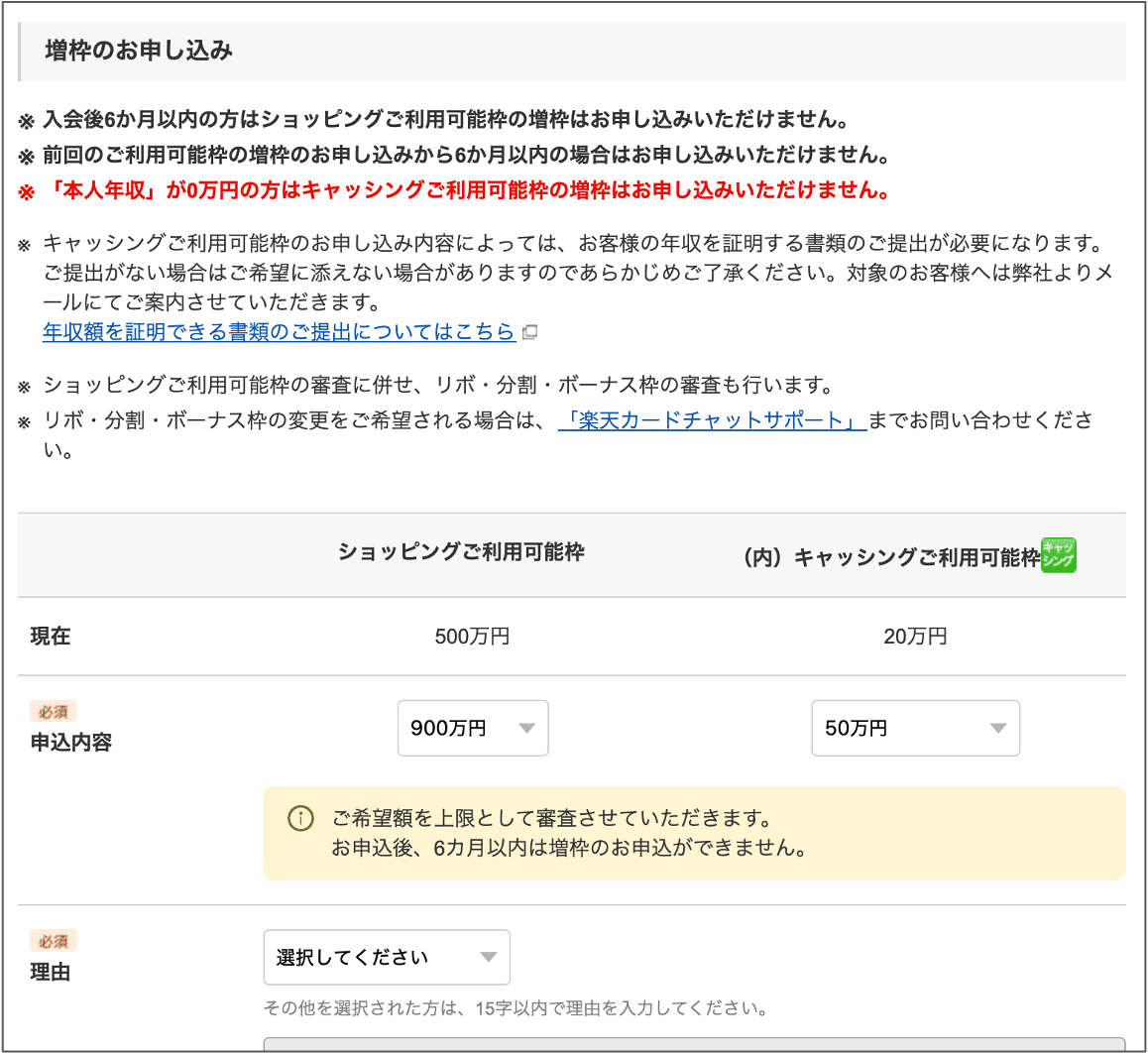Open the キャッシングご利用可能枠 amount dropdown showing 50万円

[x=915, y=728]
